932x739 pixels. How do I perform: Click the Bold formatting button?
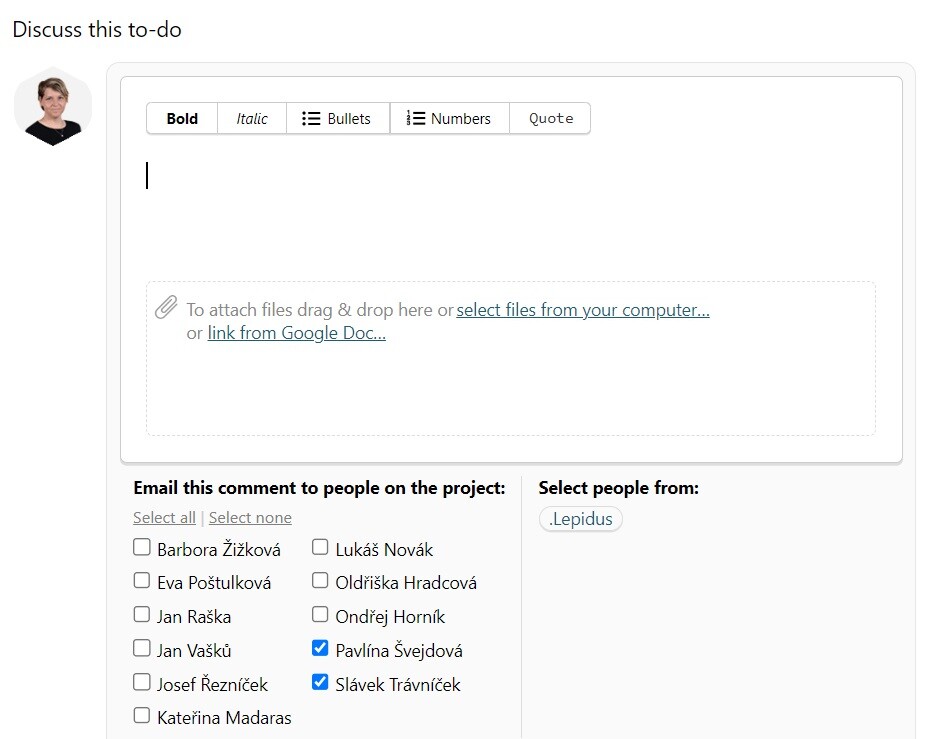click(x=182, y=118)
